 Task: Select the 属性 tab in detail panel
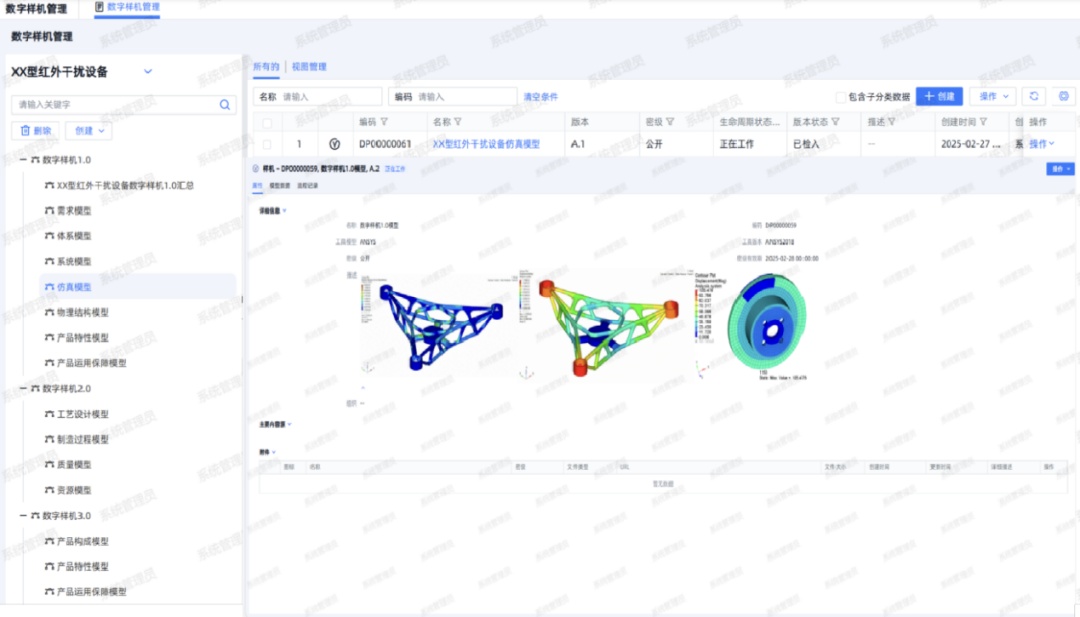tap(258, 185)
